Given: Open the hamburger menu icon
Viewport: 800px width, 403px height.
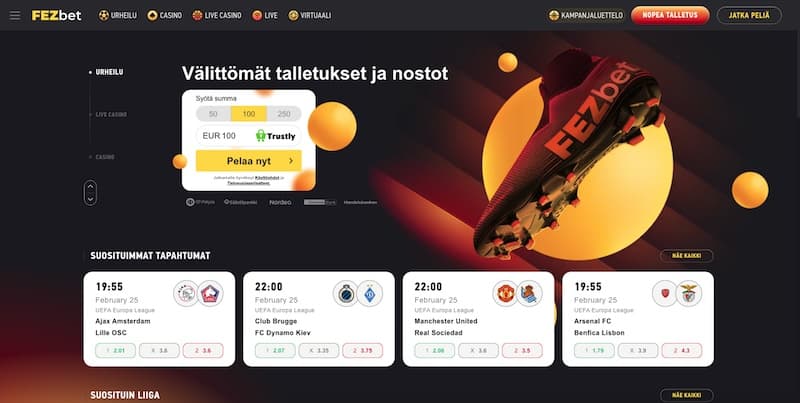Looking at the screenshot, I should coord(15,16).
